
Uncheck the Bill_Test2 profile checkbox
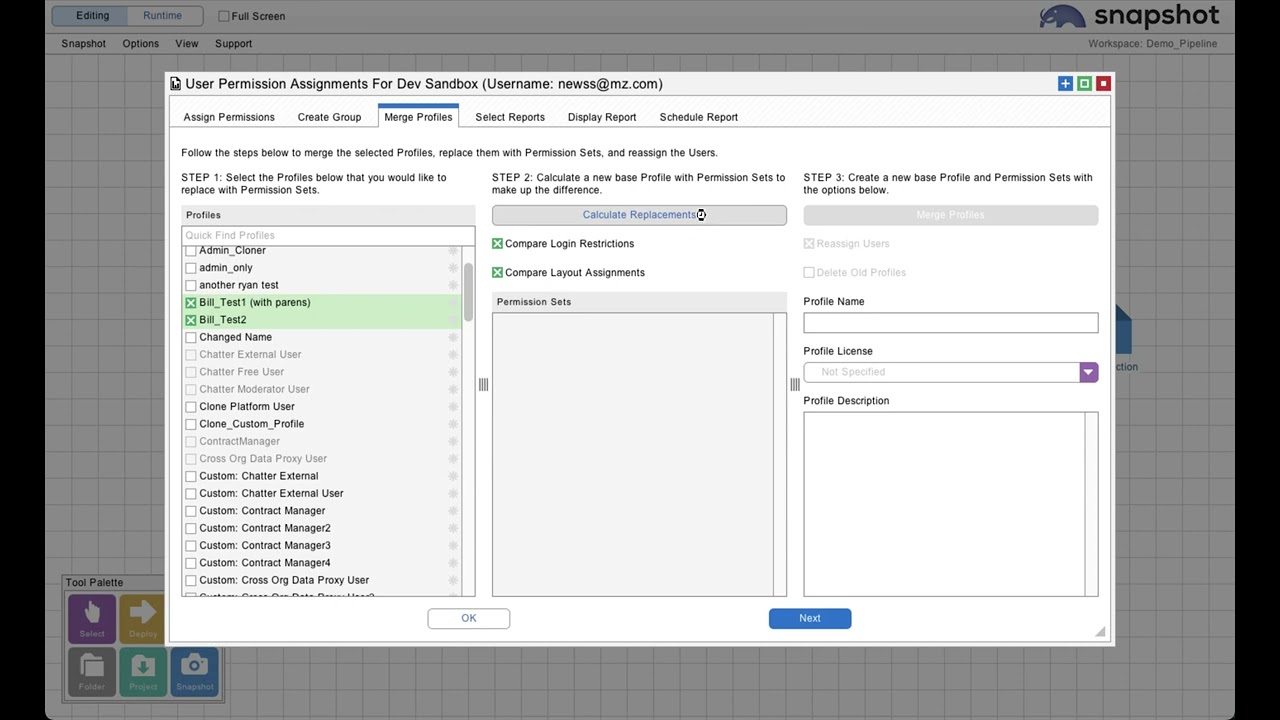(x=191, y=320)
